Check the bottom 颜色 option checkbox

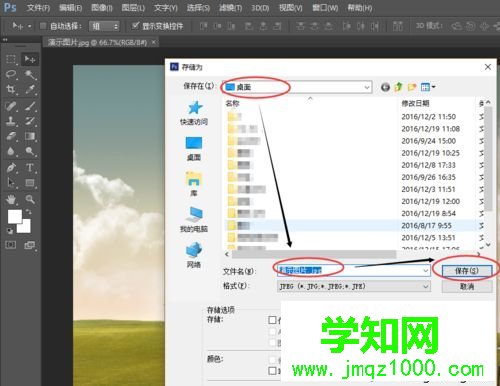click(272, 371)
